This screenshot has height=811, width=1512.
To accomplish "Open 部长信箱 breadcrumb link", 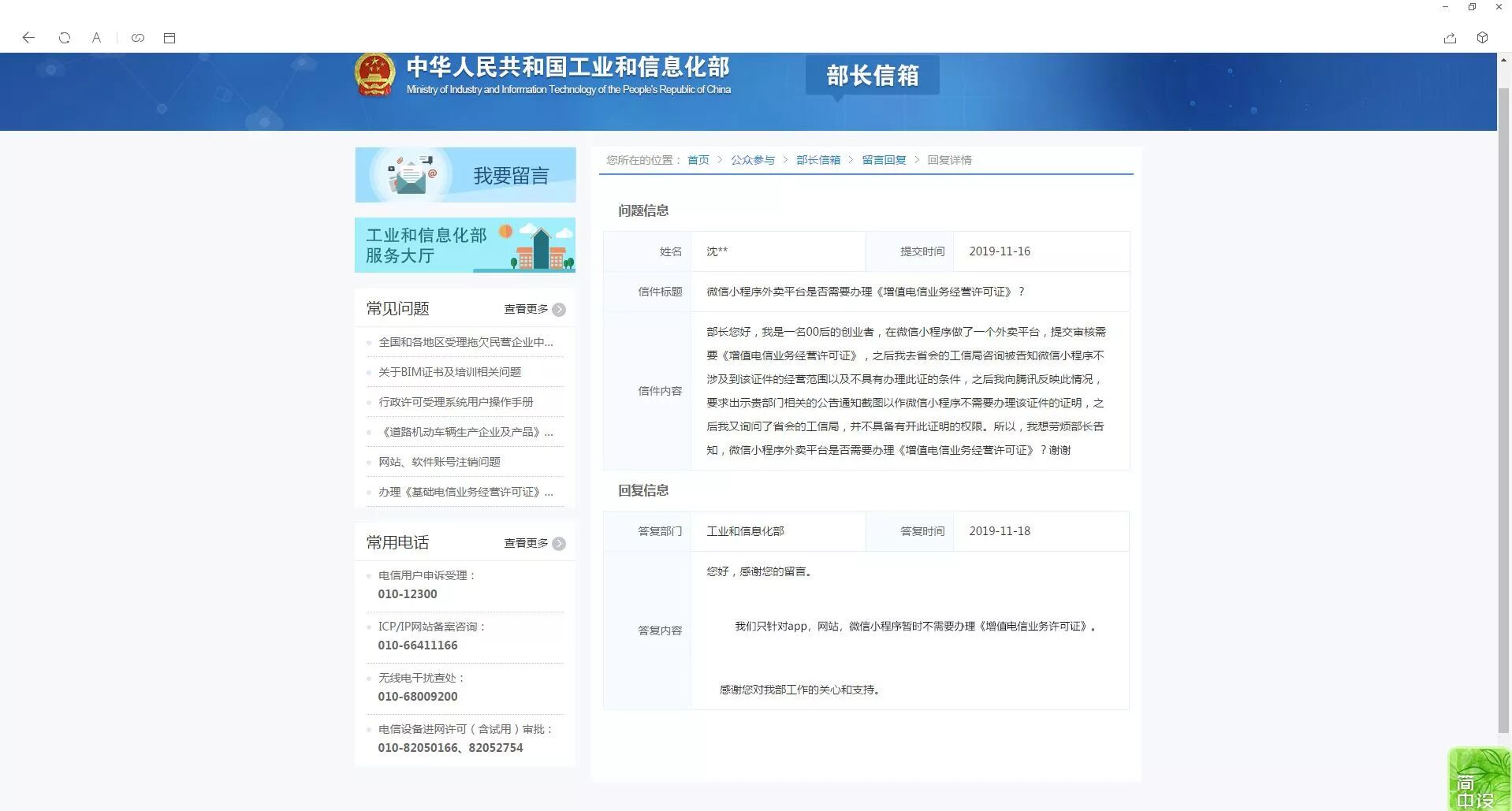I will click(818, 160).
